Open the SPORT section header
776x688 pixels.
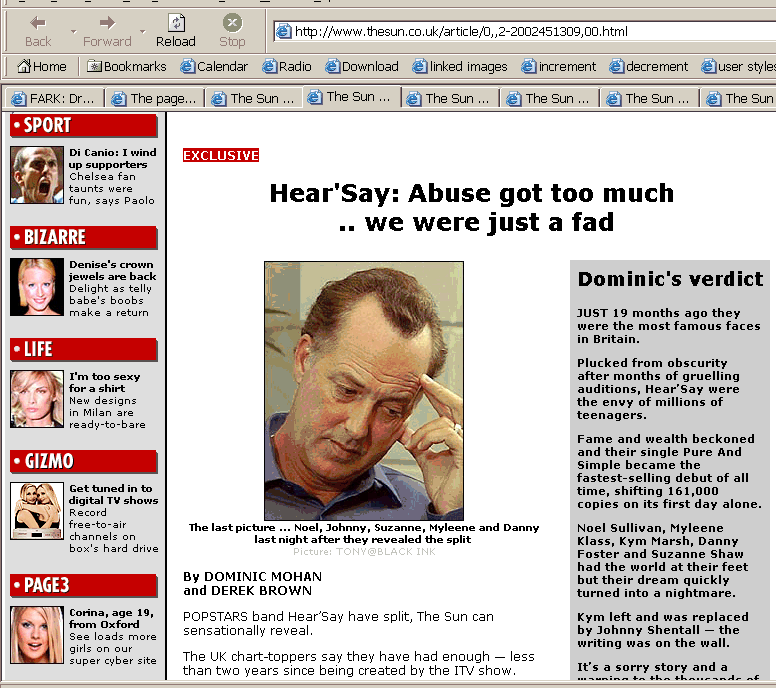(84, 126)
